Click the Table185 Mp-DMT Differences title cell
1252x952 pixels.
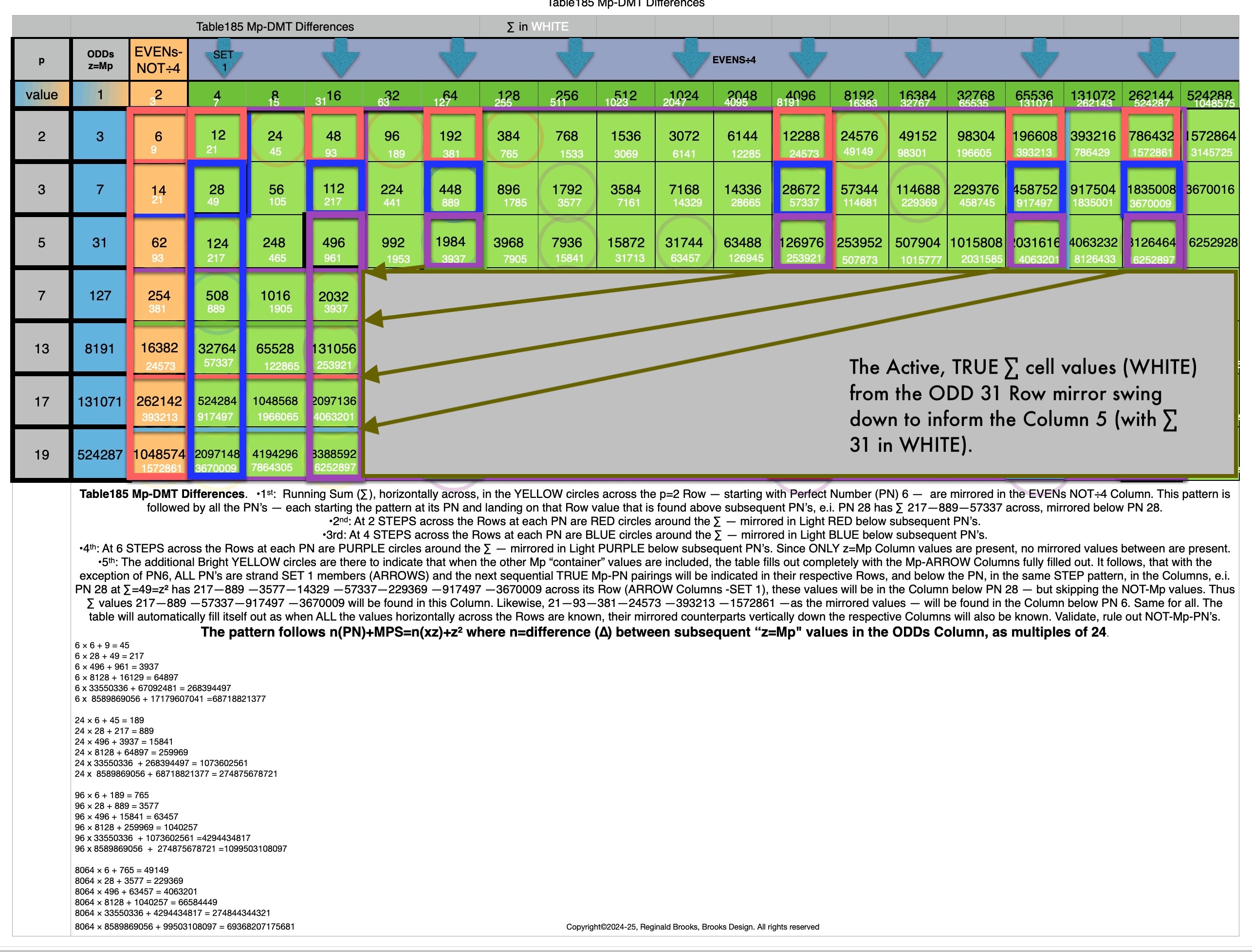coord(275,27)
